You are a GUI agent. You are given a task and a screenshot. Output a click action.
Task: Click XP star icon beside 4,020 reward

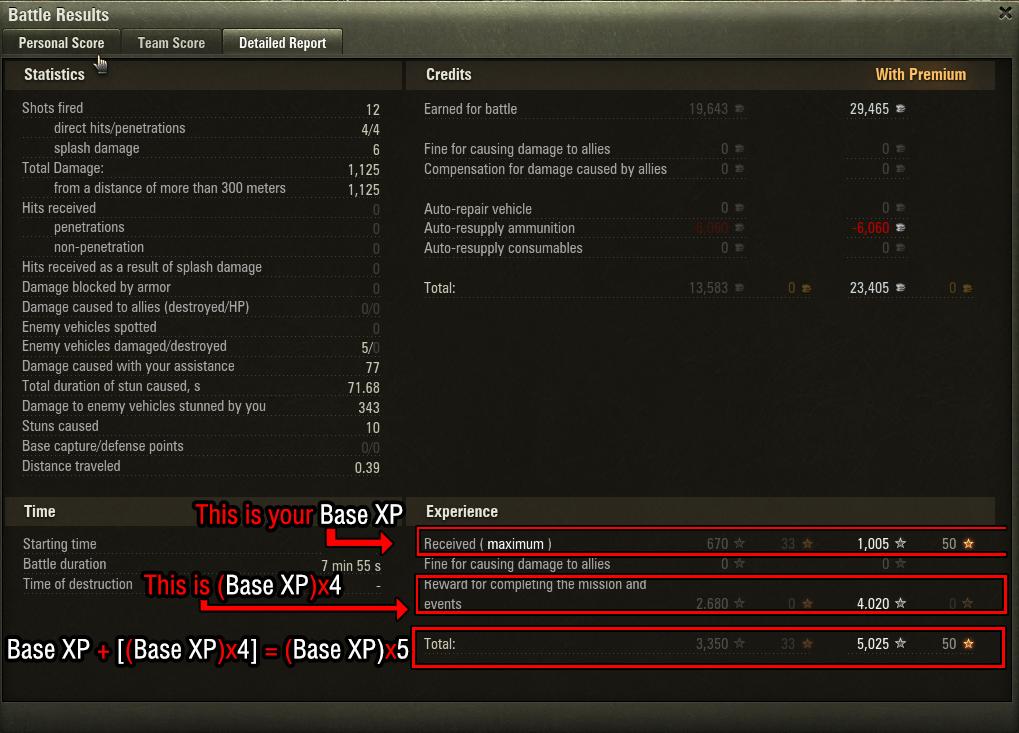pos(900,603)
